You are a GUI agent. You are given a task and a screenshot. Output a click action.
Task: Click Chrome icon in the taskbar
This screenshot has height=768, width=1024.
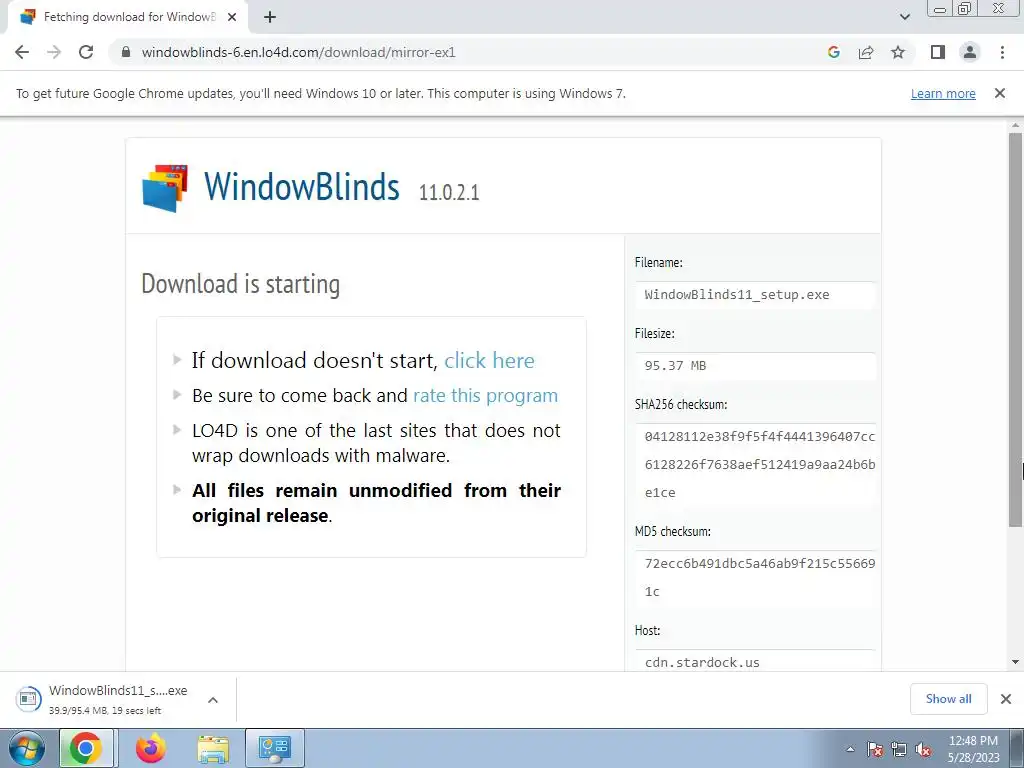pyautogui.click(x=86, y=748)
